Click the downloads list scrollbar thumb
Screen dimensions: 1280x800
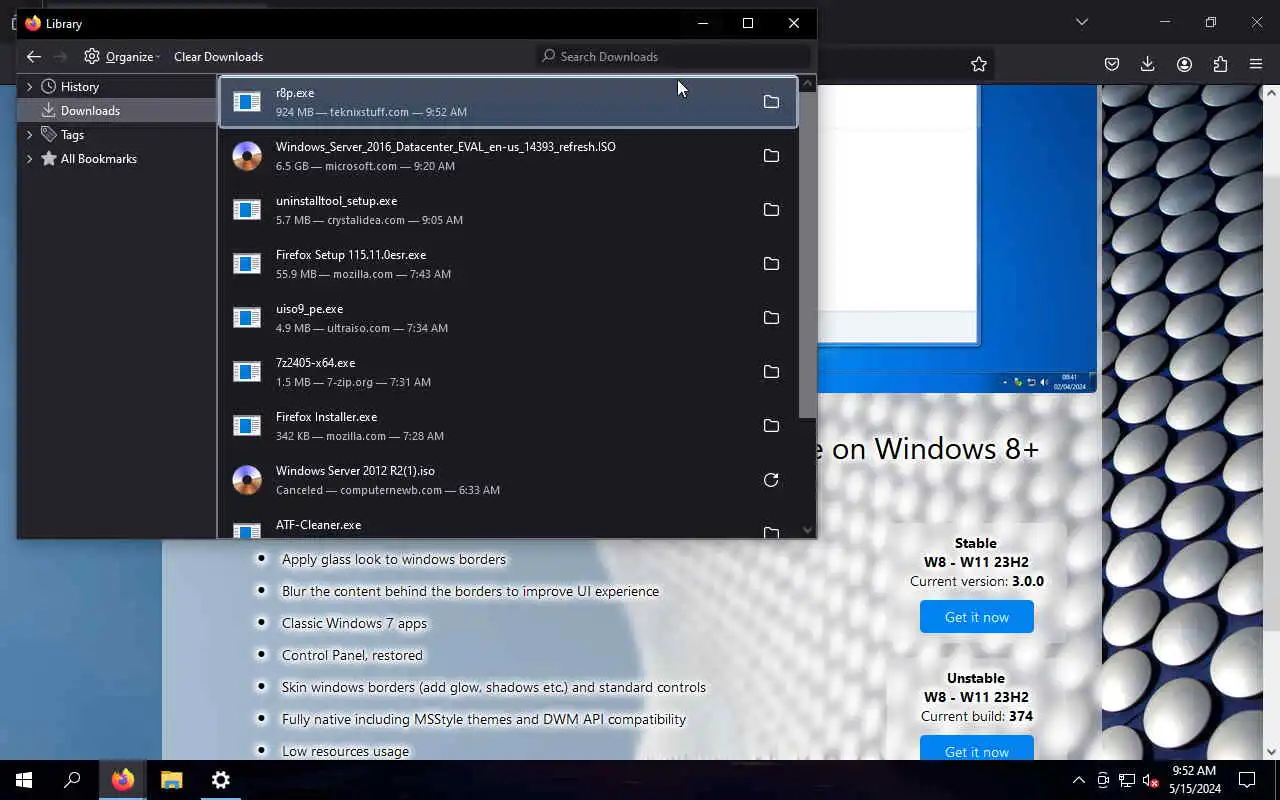coord(807,255)
